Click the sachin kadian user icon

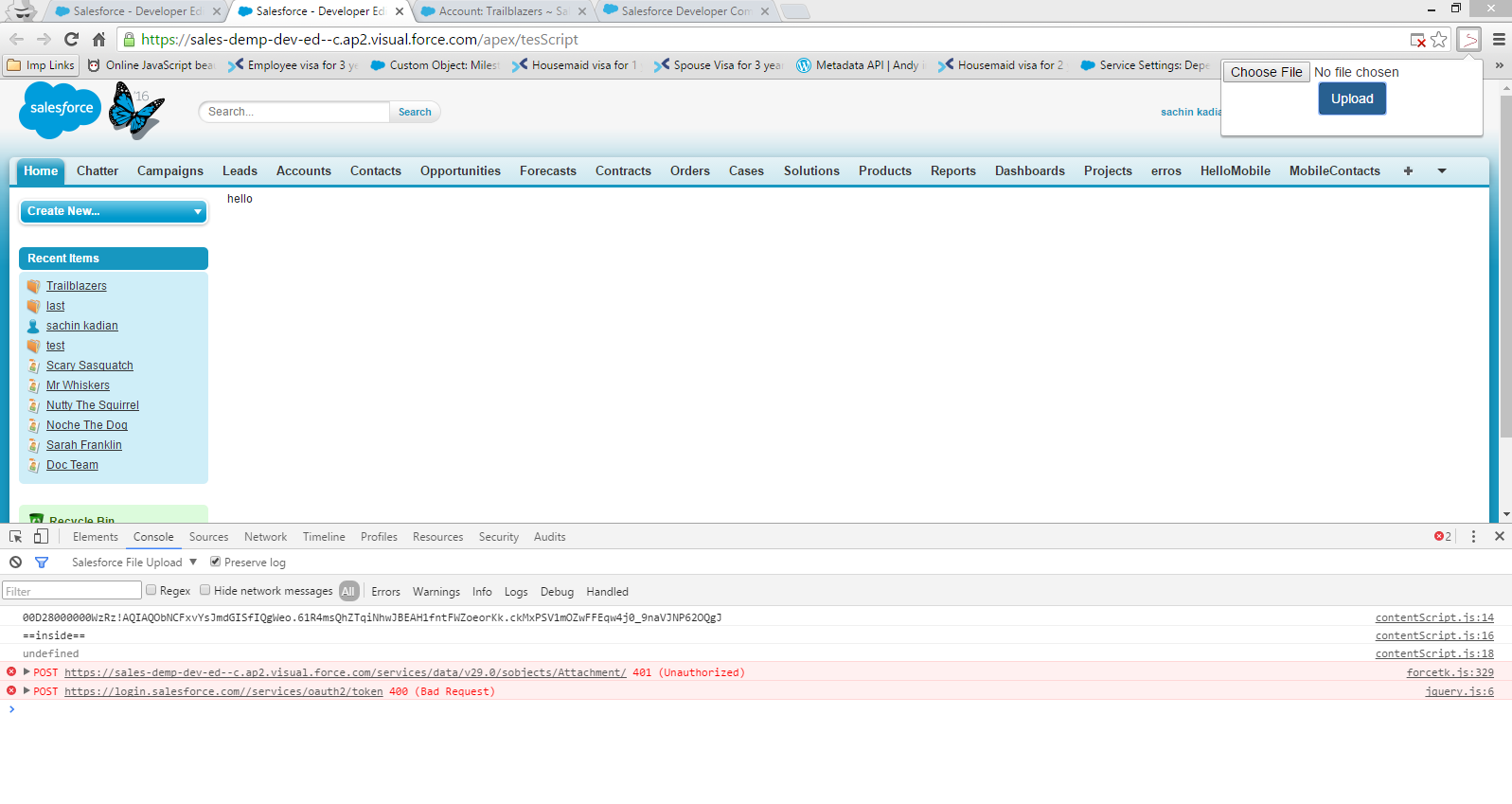coord(34,326)
